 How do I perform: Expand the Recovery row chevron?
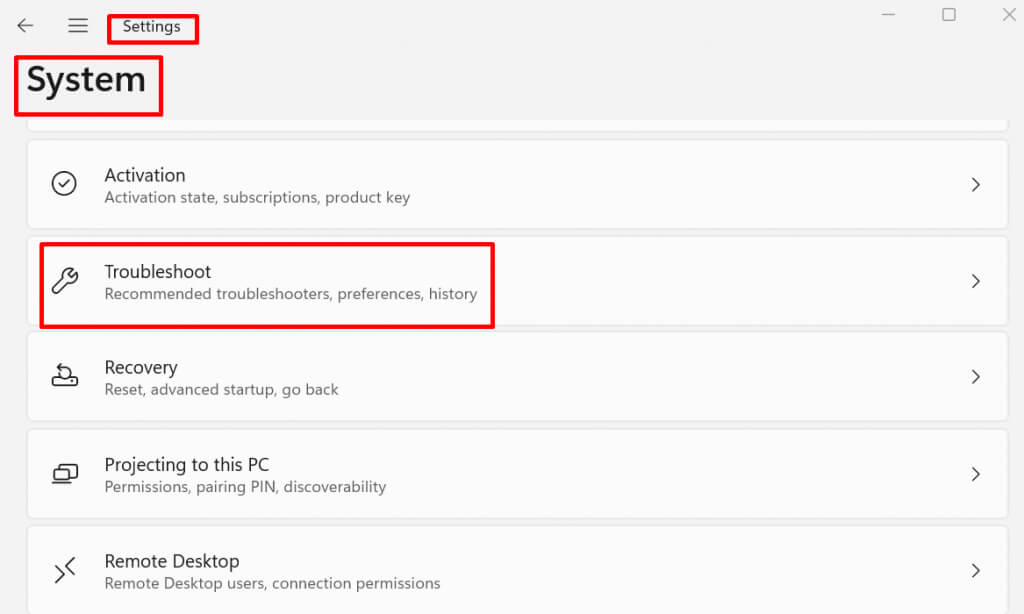[976, 377]
